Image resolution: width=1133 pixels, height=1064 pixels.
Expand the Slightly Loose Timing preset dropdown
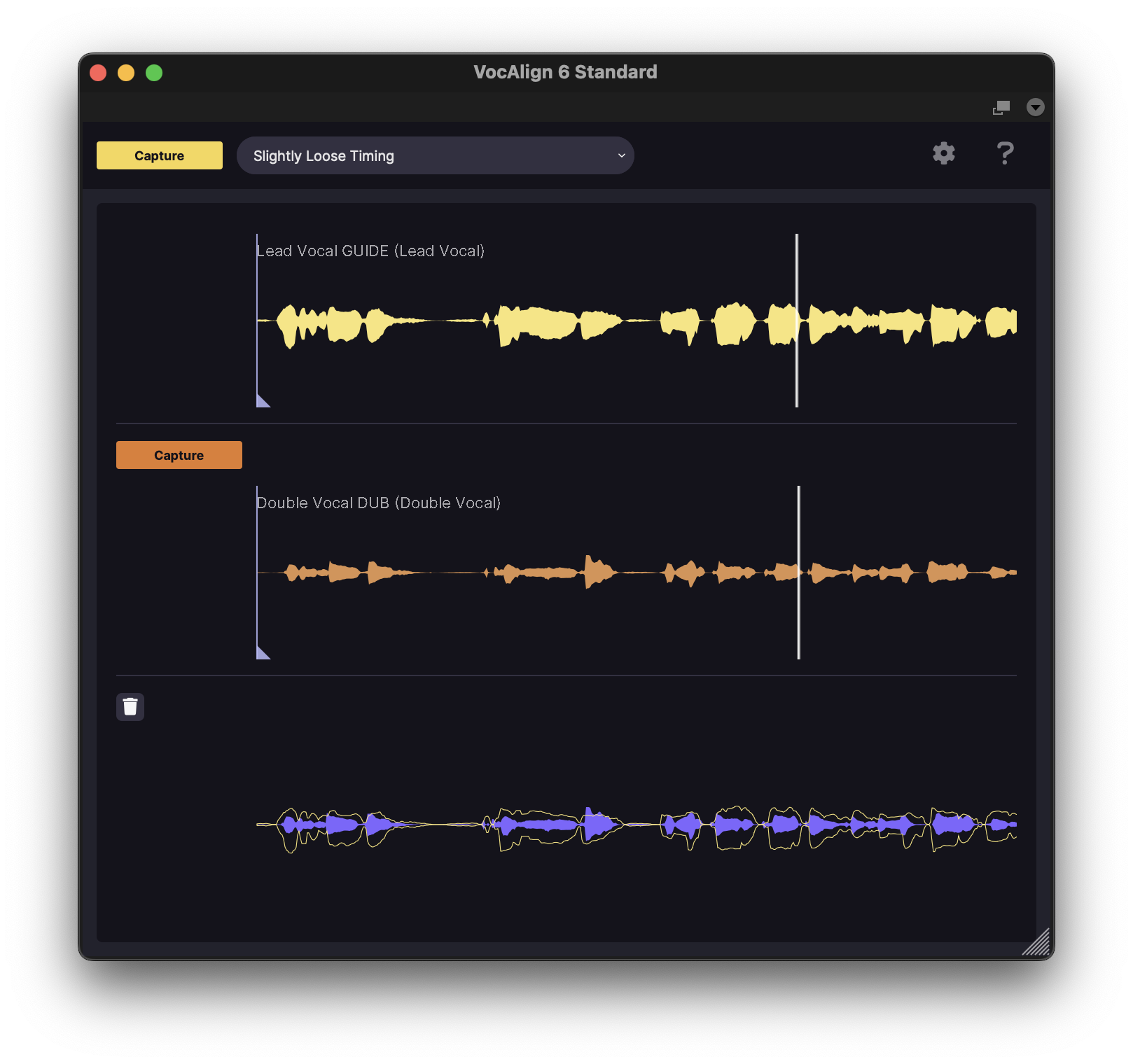coord(434,155)
